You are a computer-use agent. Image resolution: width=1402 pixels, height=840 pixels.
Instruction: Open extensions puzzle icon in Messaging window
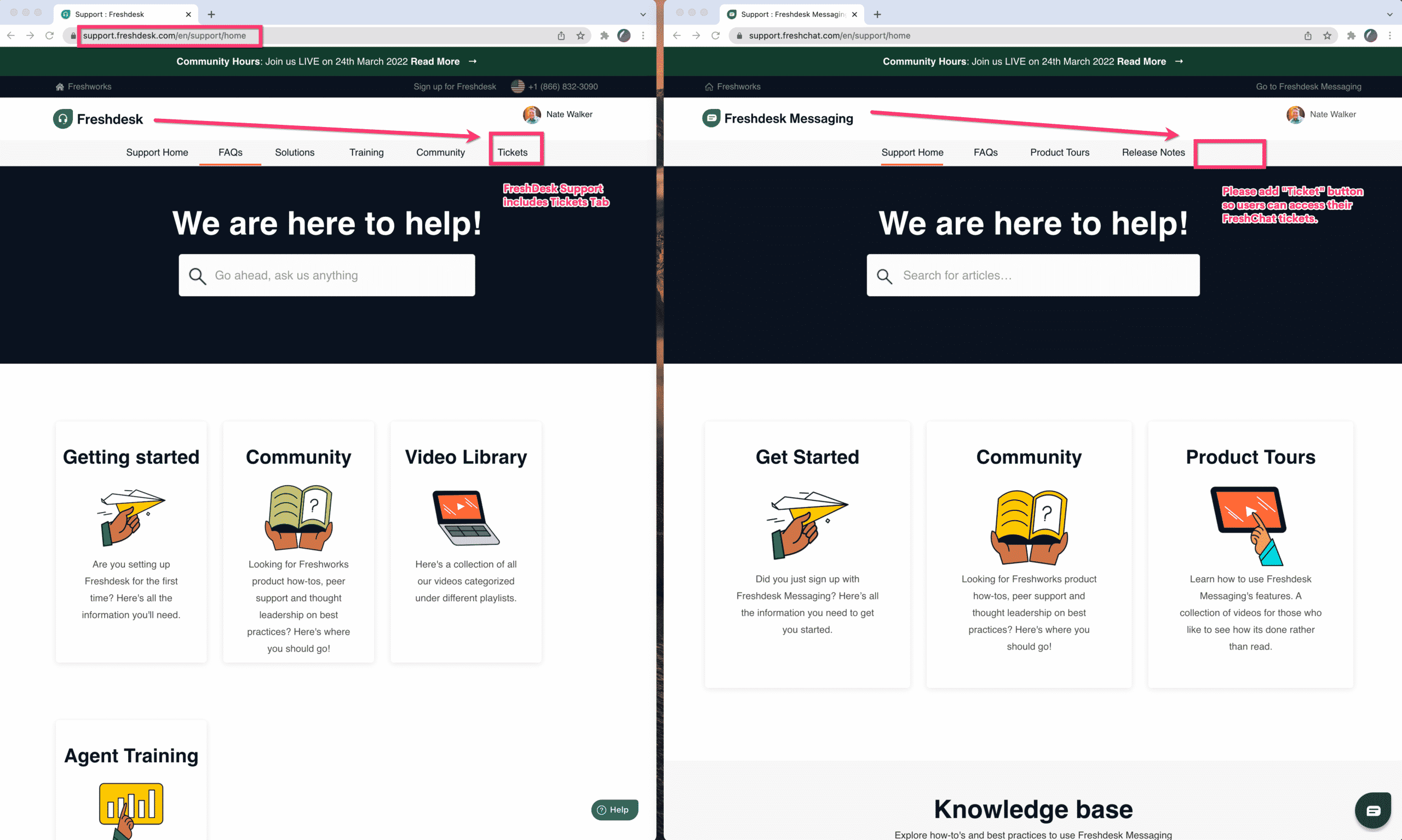click(x=1351, y=36)
